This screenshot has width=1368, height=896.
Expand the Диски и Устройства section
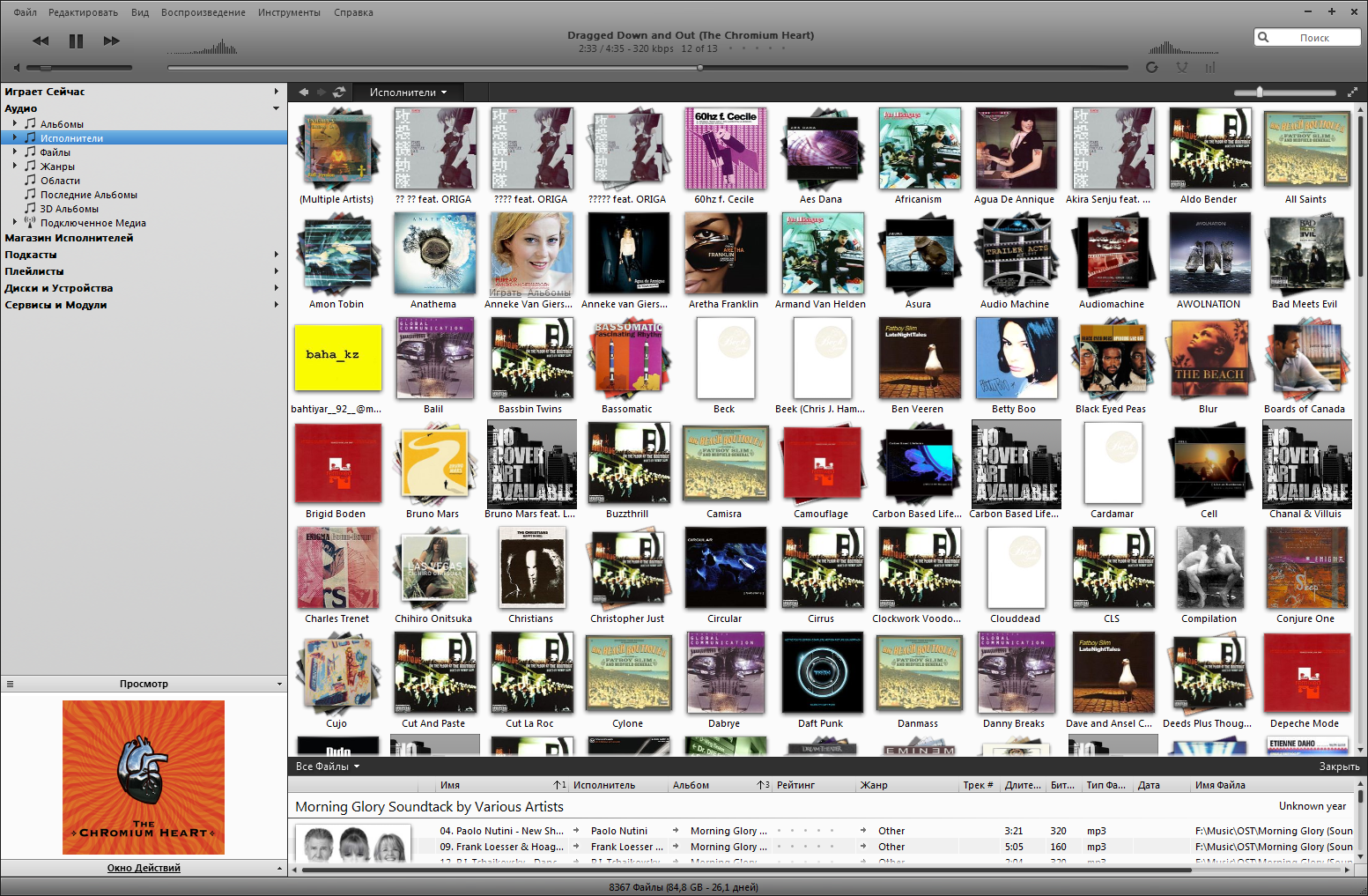coord(276,288)
